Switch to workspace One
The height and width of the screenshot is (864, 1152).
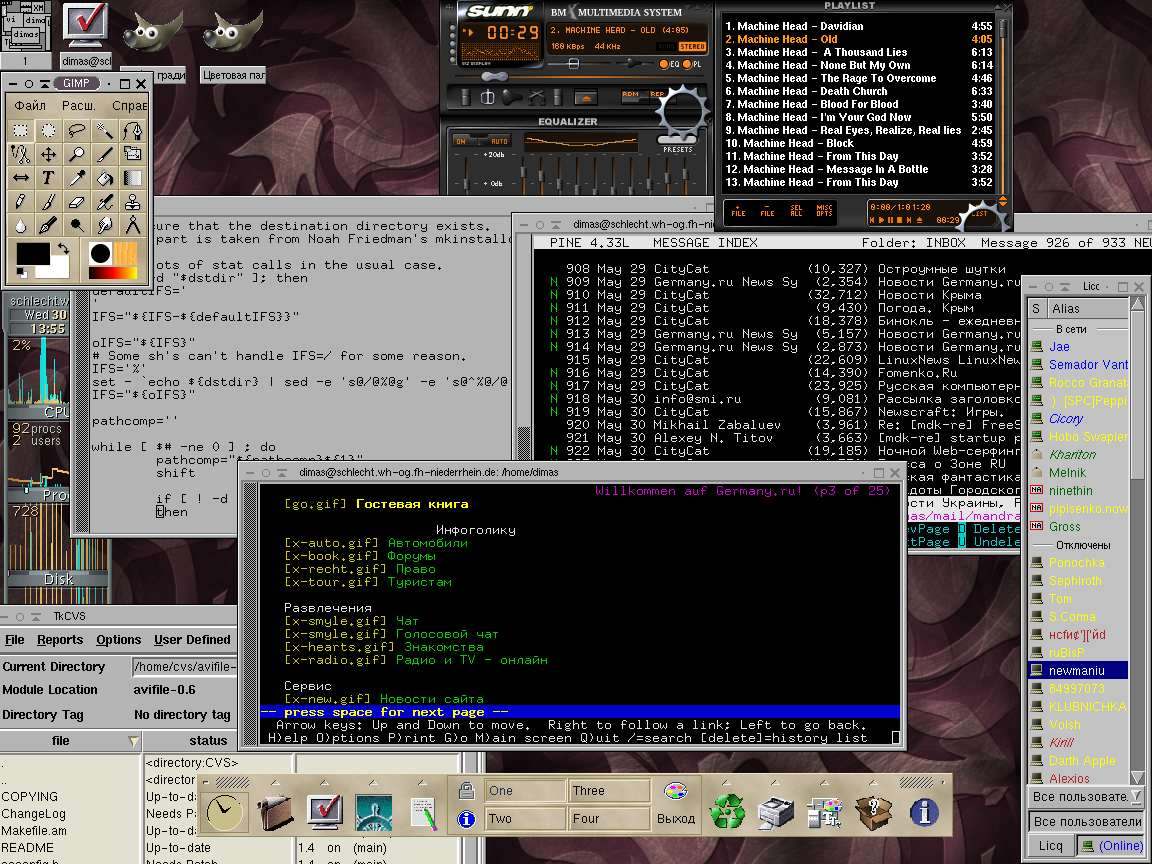(x=525, y=791)
